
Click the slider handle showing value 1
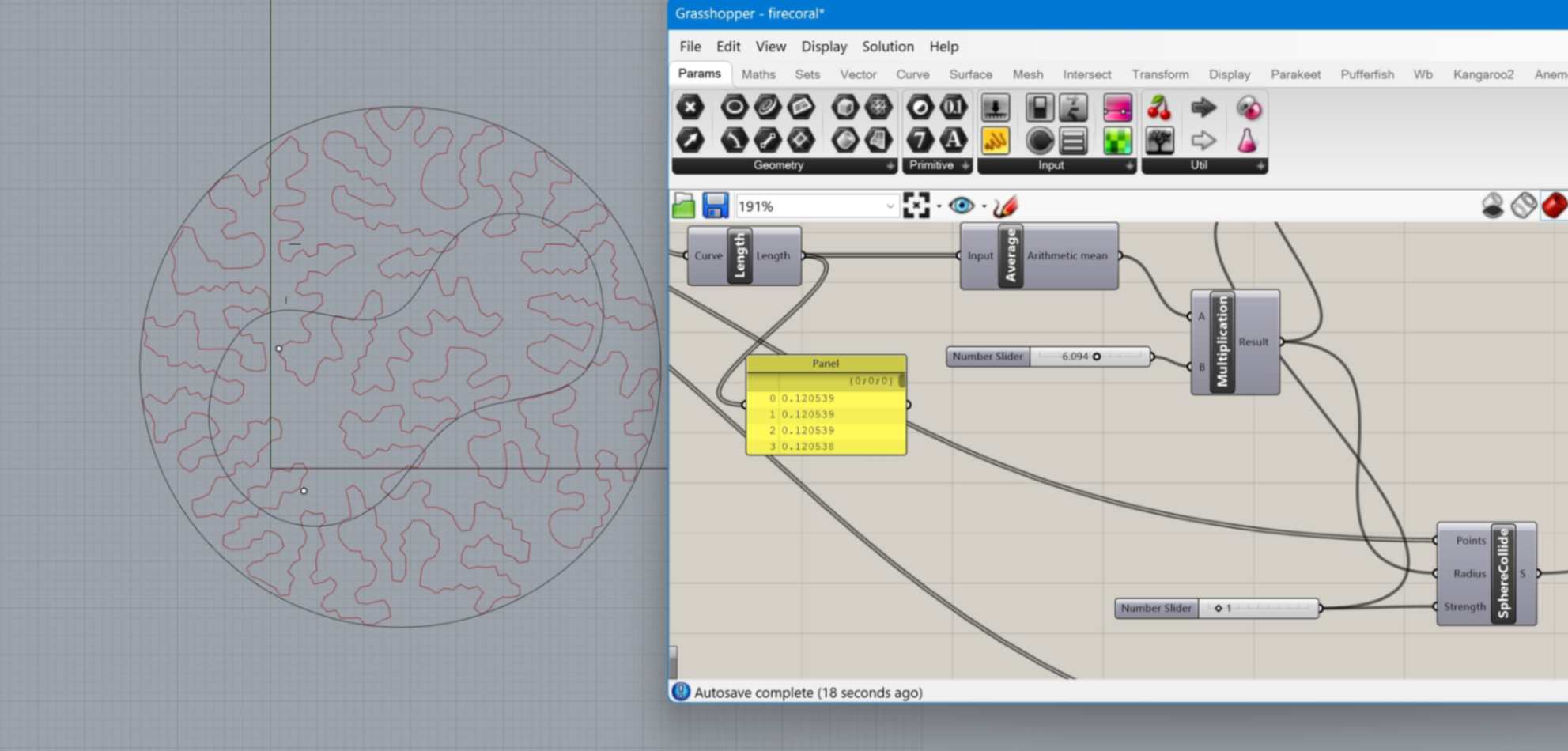[x=1219, y=608]
